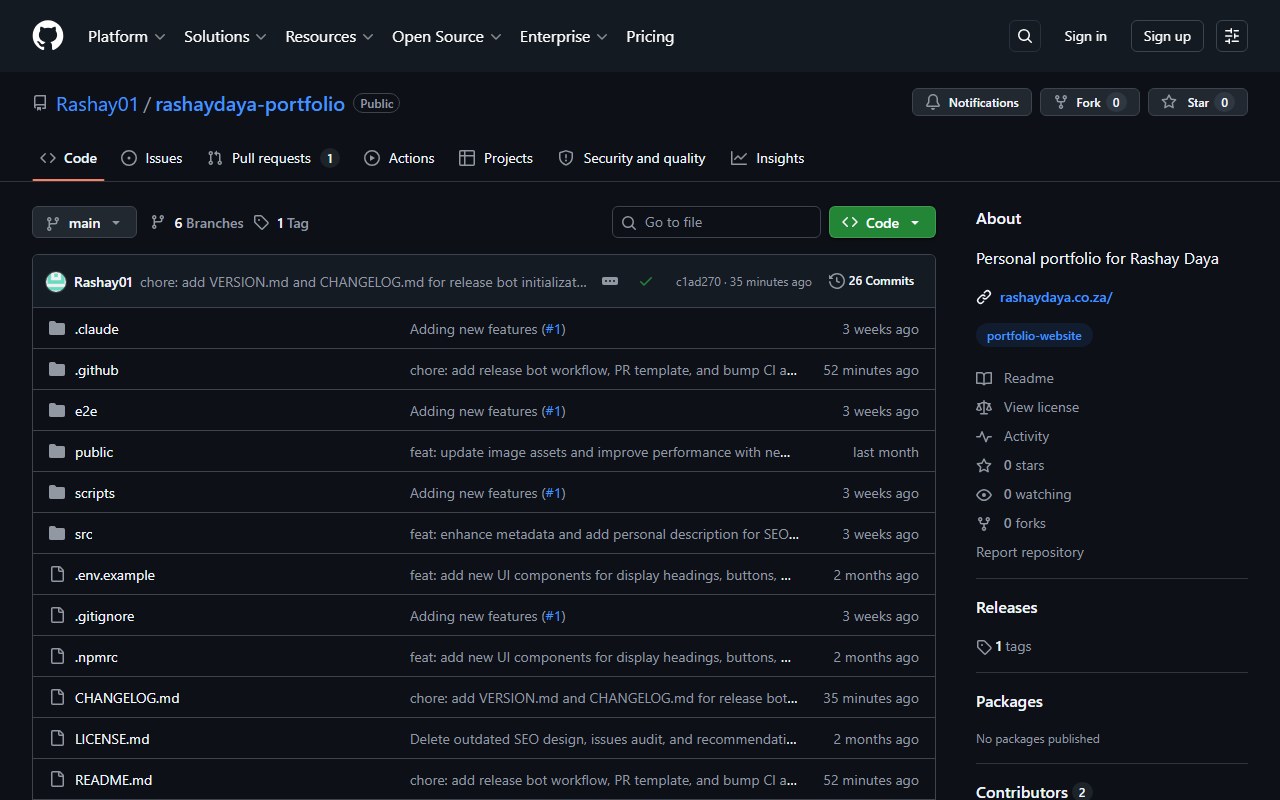Open the Pricing link in header

(x=650, y=36)
